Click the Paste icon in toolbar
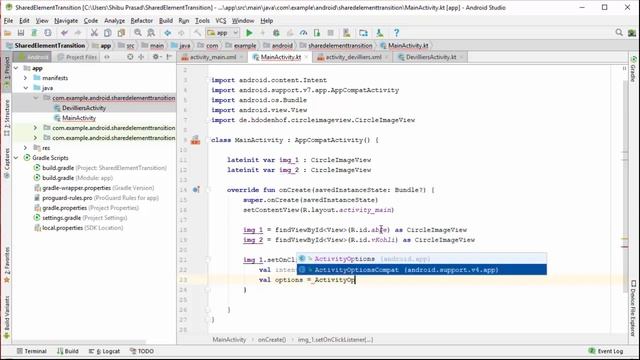Viewport: 640px width, 360px height. (x=121, y=33)
